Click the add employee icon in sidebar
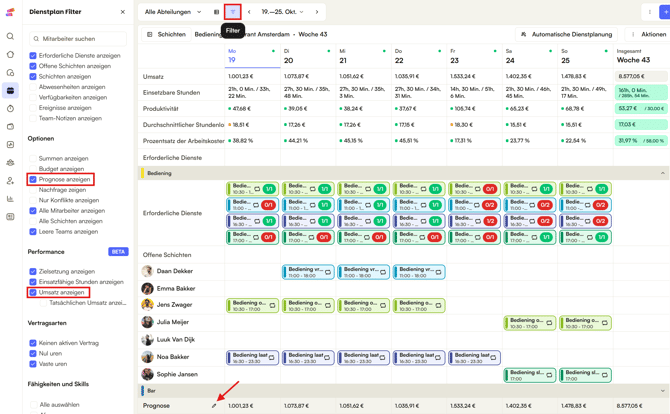670x414 pixels. click(10, 181)
